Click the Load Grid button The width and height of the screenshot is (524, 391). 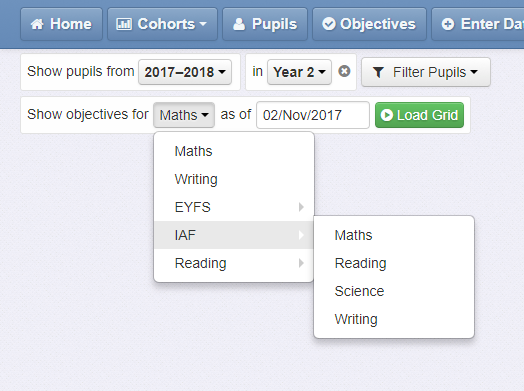(x=419, y=115)
